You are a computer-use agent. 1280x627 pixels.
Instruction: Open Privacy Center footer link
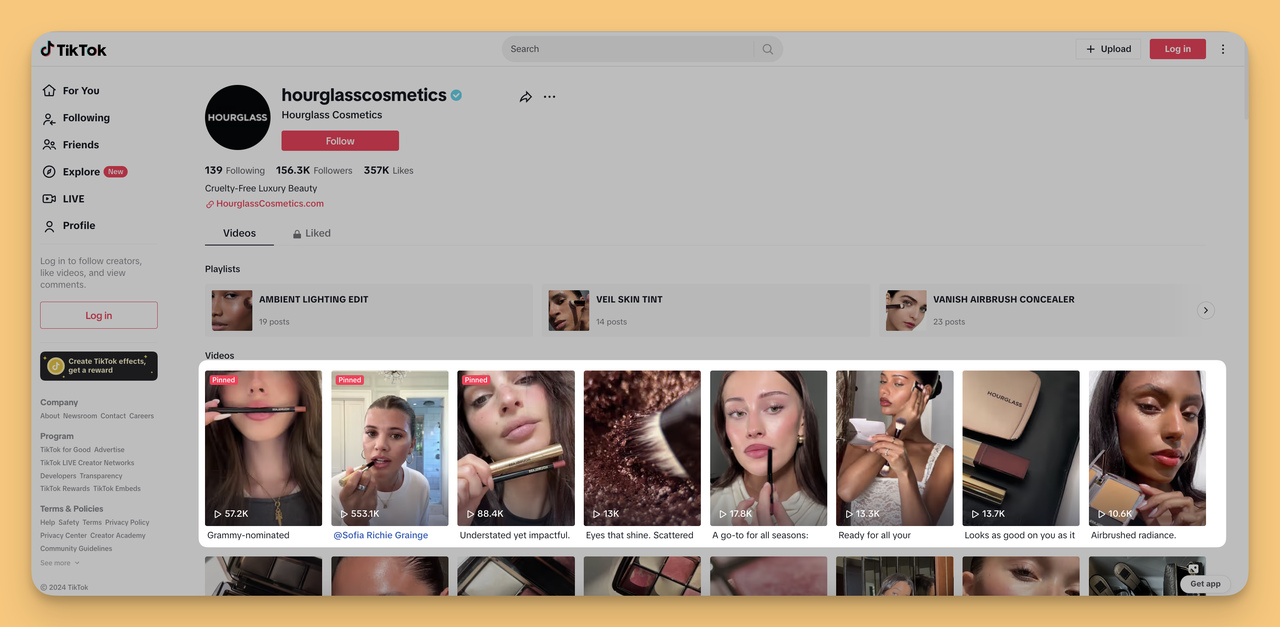coord(63,535)
